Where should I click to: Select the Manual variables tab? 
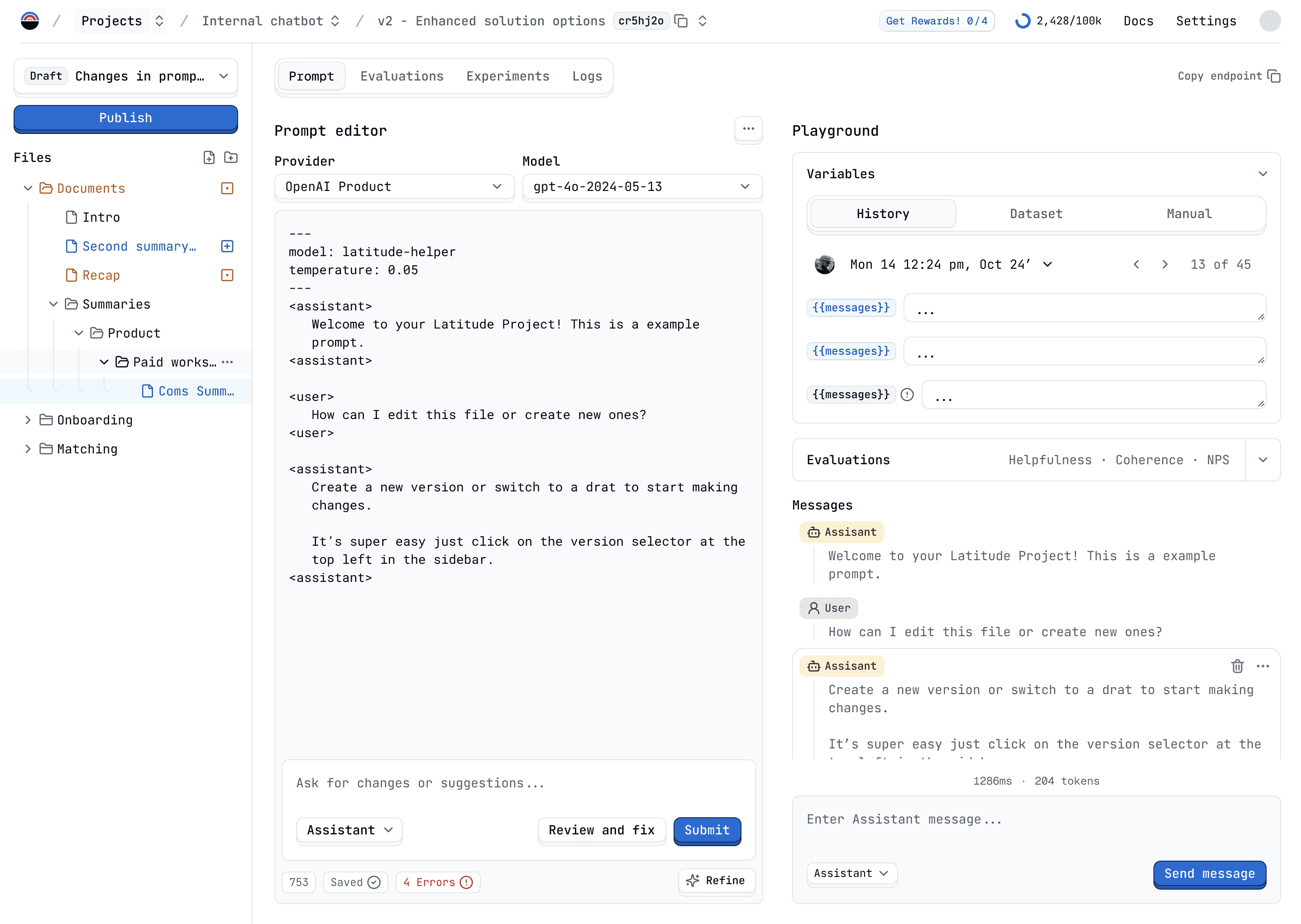point(1189,214)
